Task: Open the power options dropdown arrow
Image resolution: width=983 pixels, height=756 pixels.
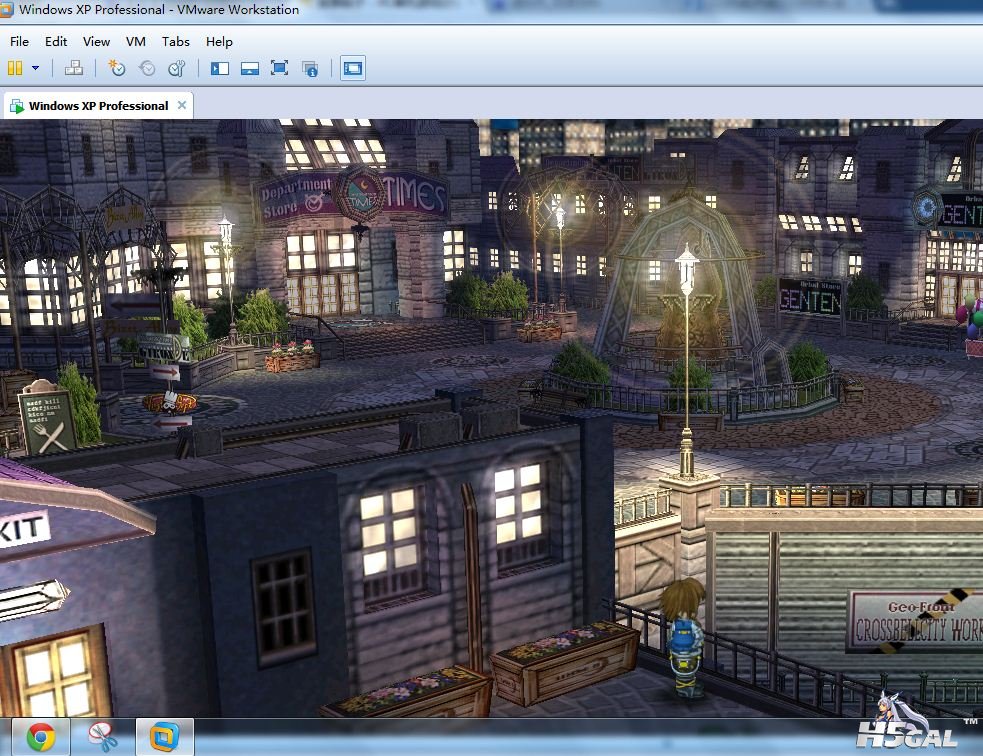Action: coord(36,68)
